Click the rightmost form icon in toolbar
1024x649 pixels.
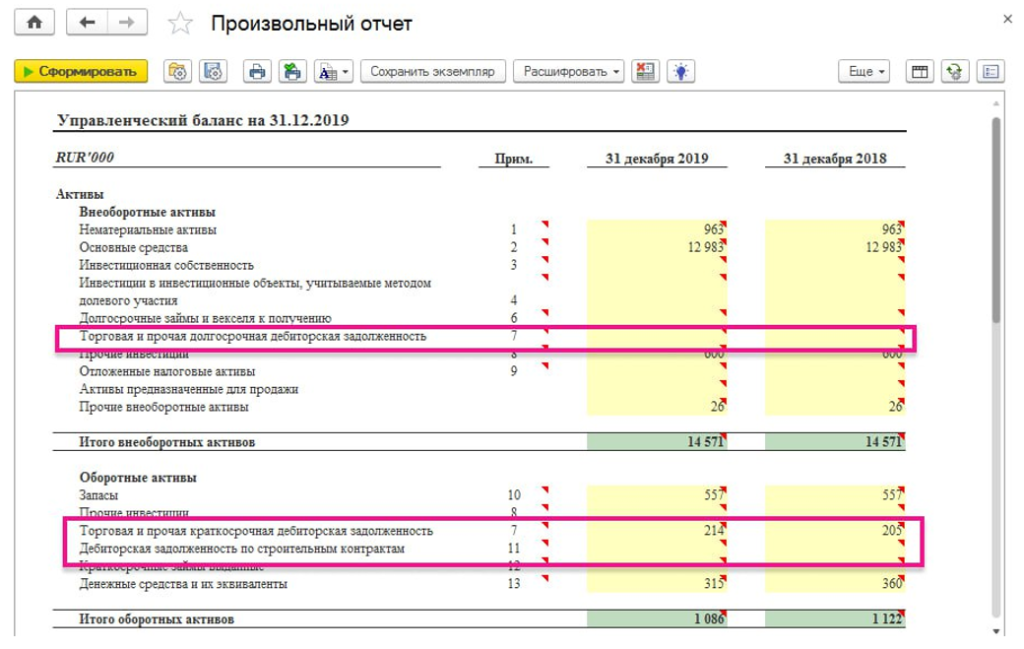point(990,72)
